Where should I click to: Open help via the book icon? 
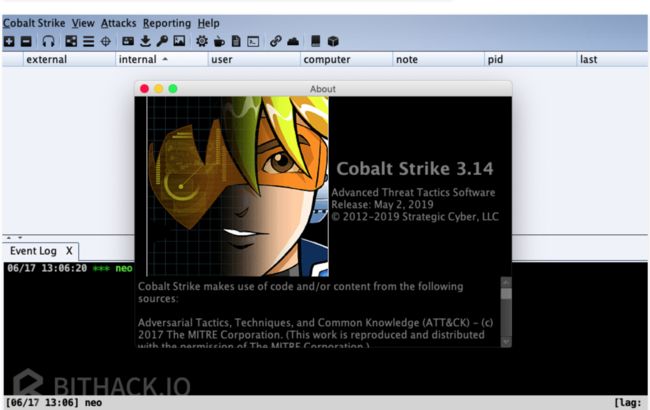pos(315,41)
